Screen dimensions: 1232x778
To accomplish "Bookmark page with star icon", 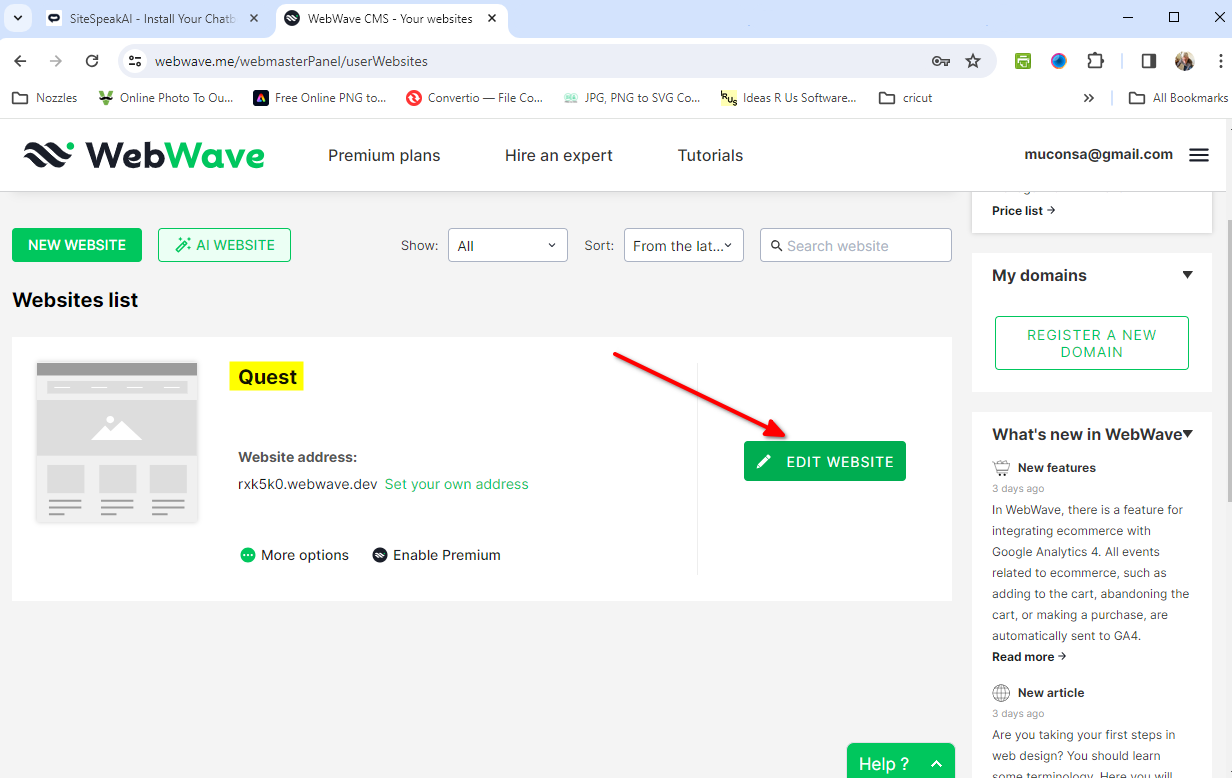I will pyautogui.click(x=973, y=61).
